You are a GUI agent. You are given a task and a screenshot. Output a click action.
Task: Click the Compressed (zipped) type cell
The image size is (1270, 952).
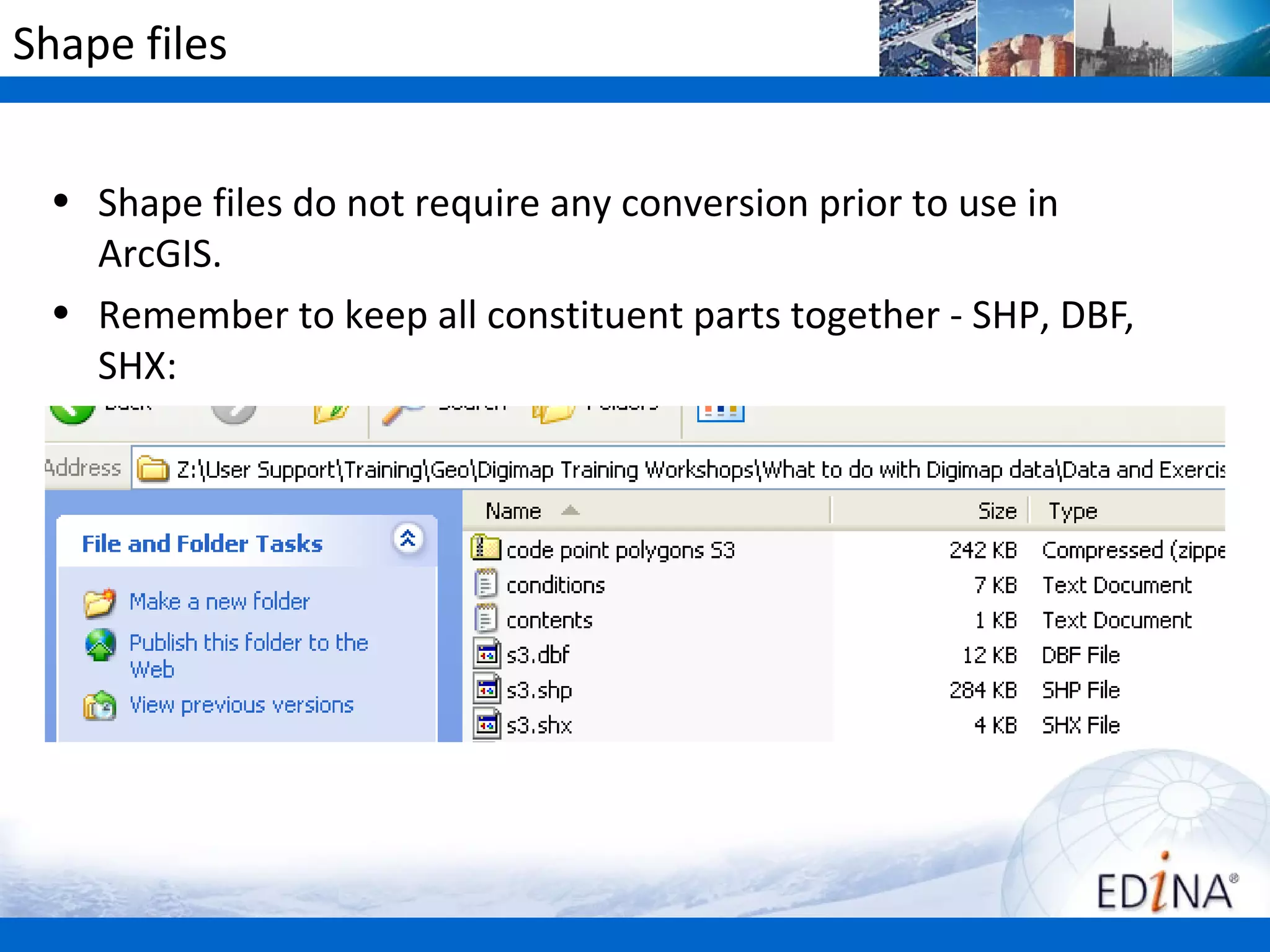point(1134,550)
